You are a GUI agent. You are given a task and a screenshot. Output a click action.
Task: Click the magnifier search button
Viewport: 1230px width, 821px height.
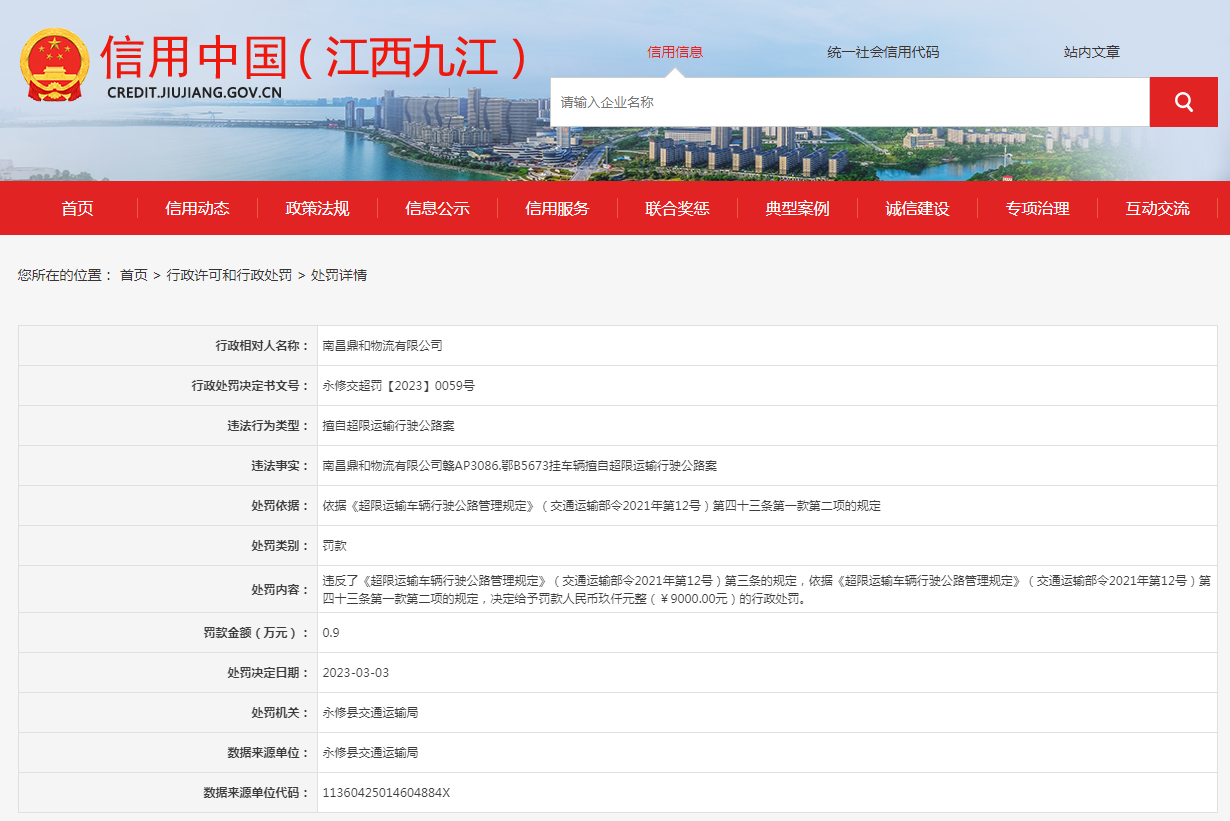(1183, 102)
